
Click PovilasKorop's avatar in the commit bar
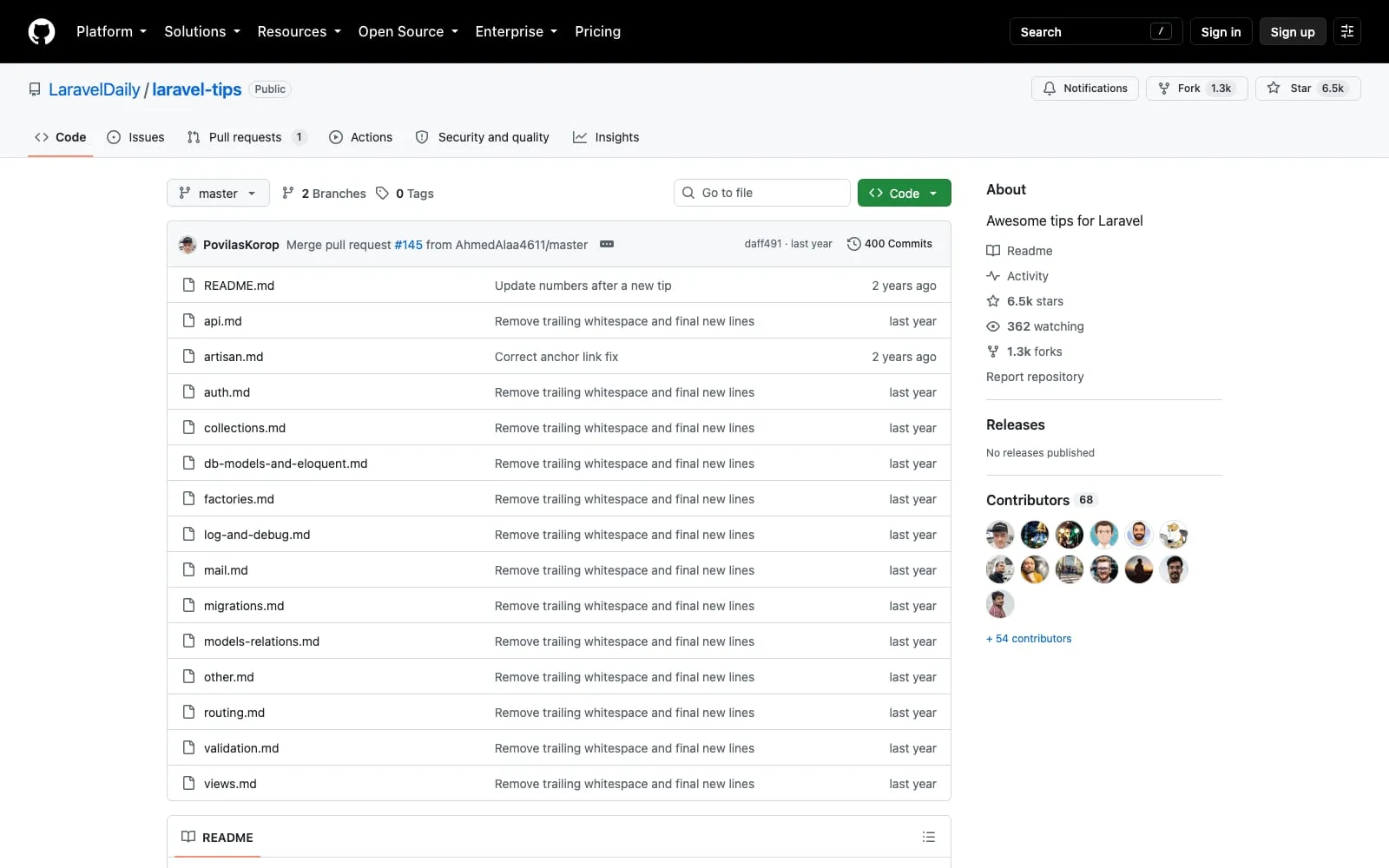[x=188, y=245]
